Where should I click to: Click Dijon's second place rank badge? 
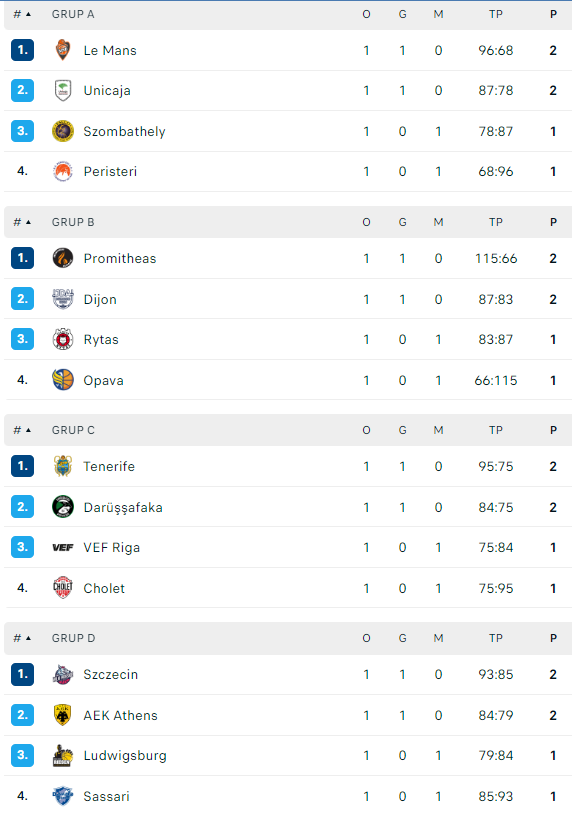tap(22, 299)
